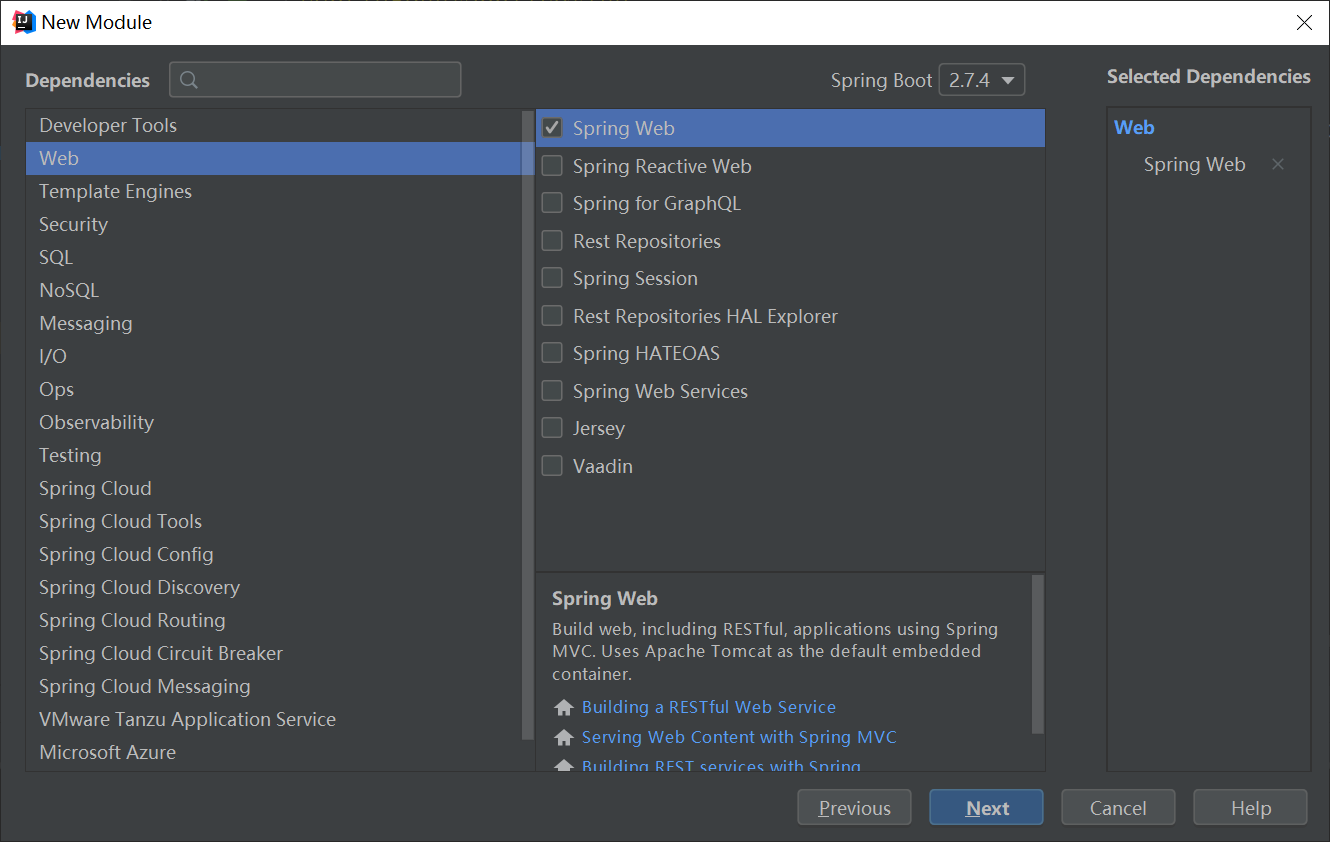
Task: Select Spring Cloud Config category
Action: pos(274,554)
